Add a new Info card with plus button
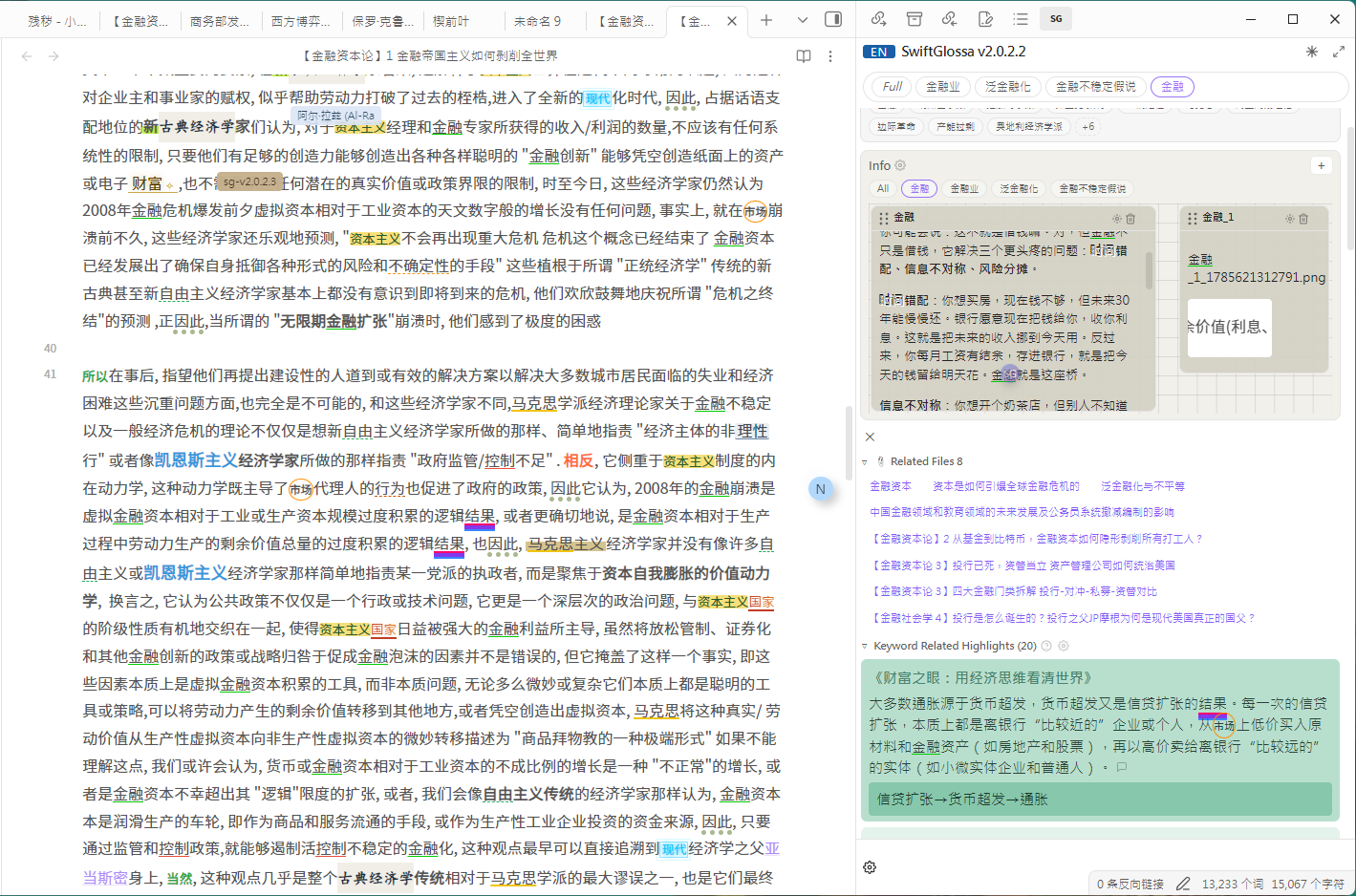This screenshot has width=1356, height=896. click(x=1322, y=165)
